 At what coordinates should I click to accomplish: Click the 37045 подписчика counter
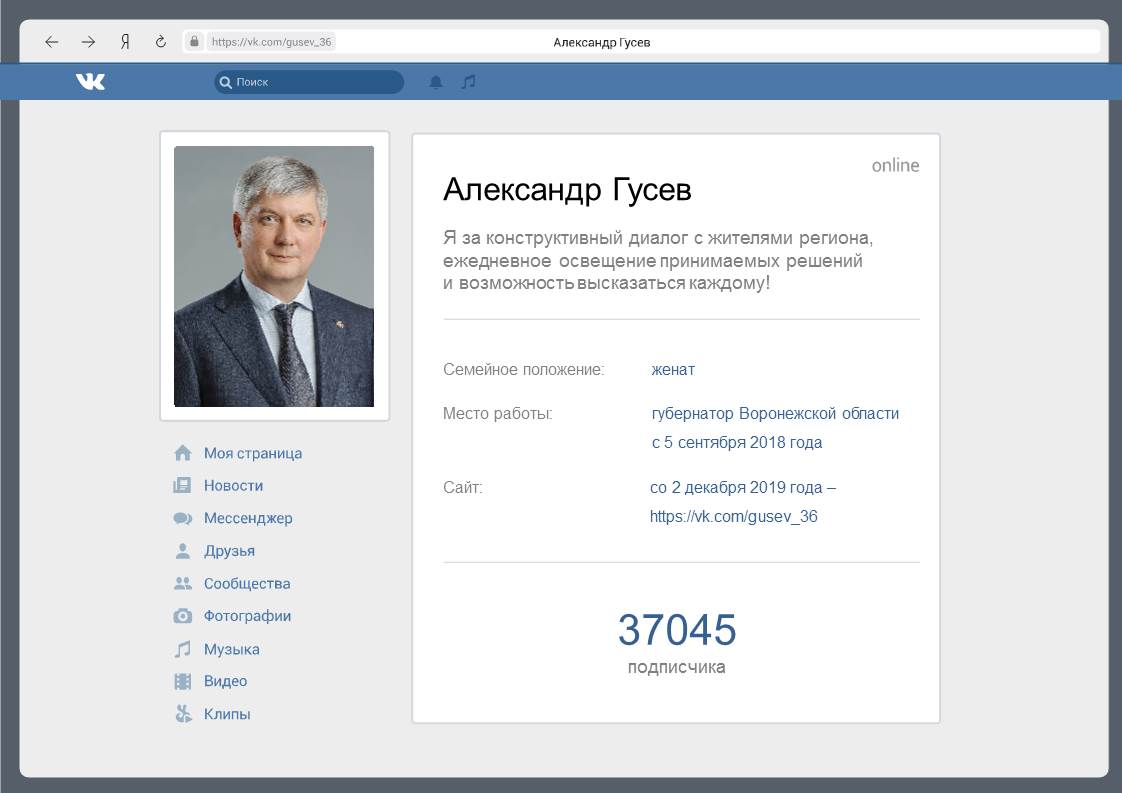tap(676, 641)
